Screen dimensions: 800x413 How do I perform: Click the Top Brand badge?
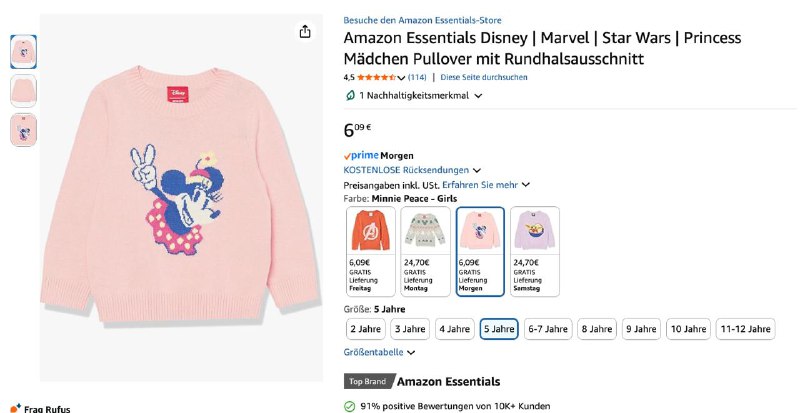pyautogui.click(x=368, y=381)
